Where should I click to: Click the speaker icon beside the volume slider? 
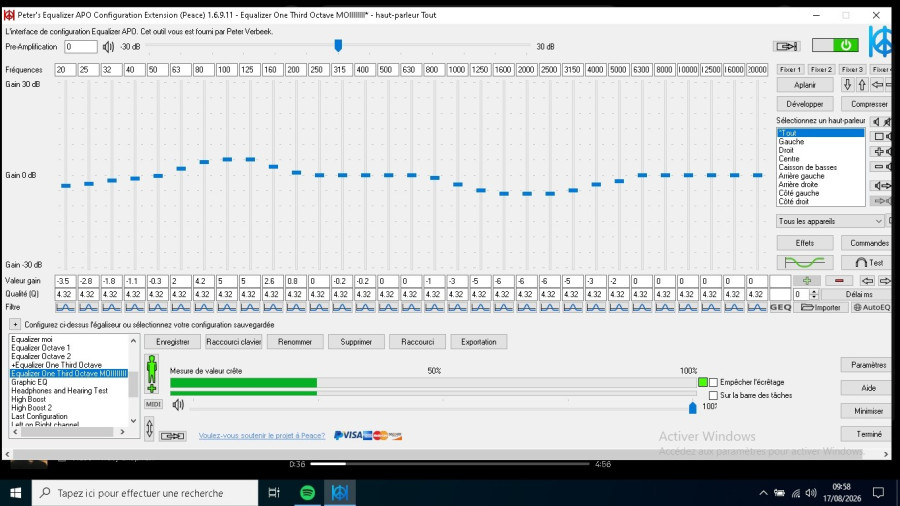pos(178,404)
